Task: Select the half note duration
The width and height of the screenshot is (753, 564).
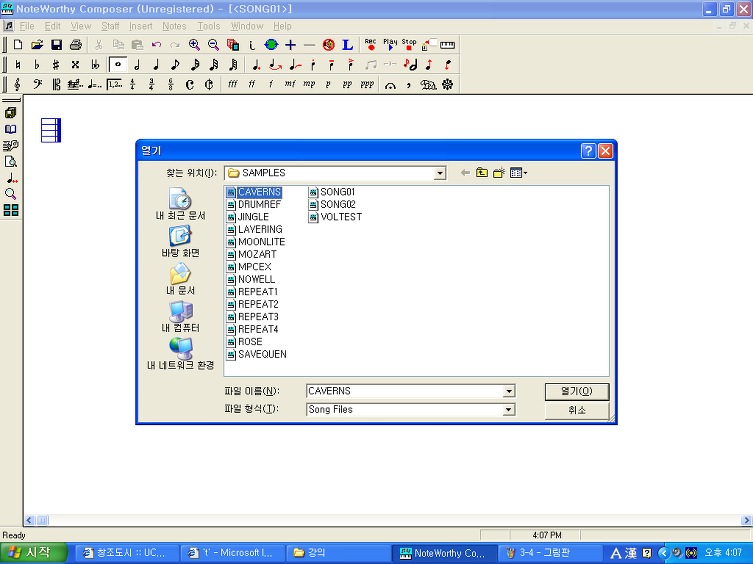Action: coord(137,64)
